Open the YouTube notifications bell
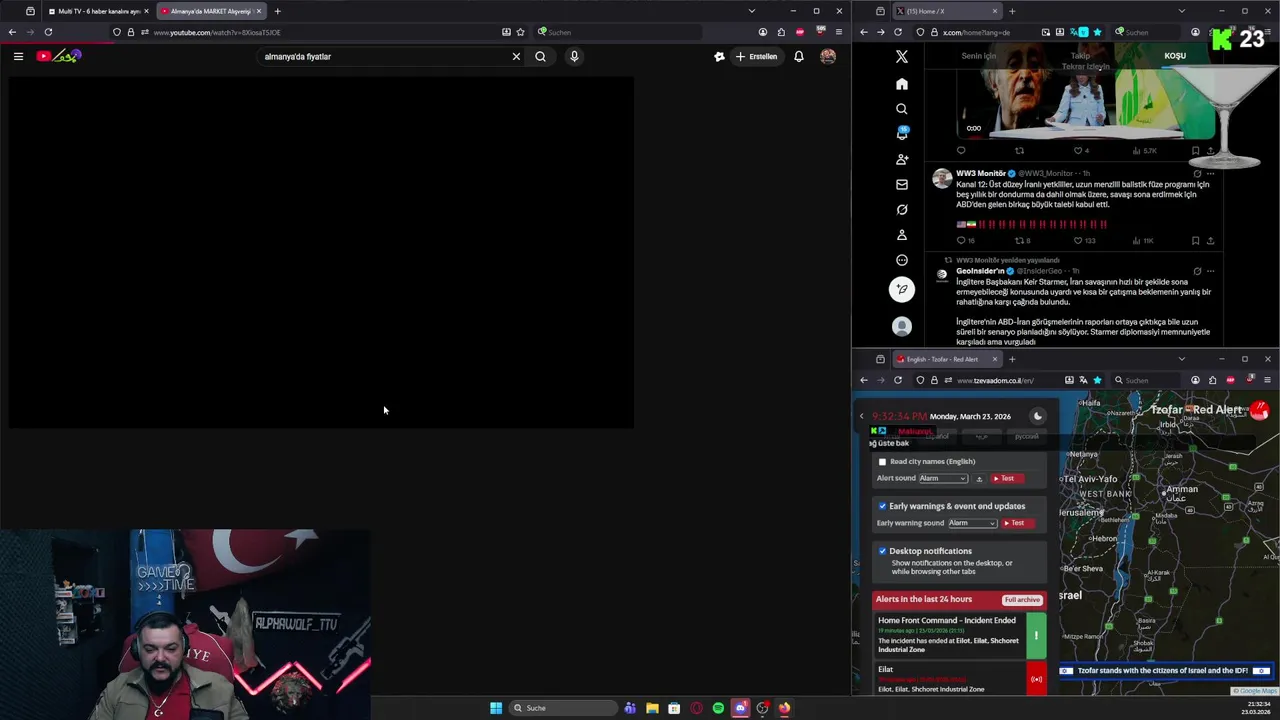Screen dimensions: 1280x720 [x=799, y=57]
